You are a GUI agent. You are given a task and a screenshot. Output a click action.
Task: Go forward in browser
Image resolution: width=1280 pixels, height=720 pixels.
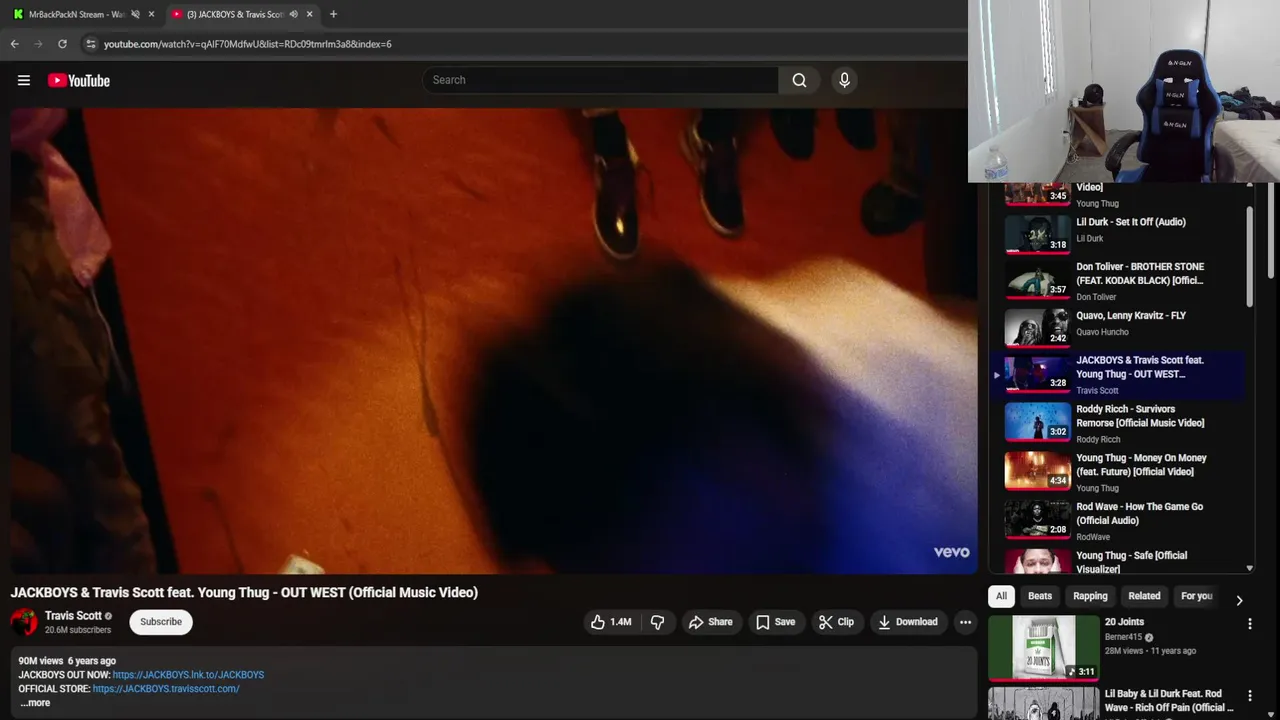coord(38,44)
